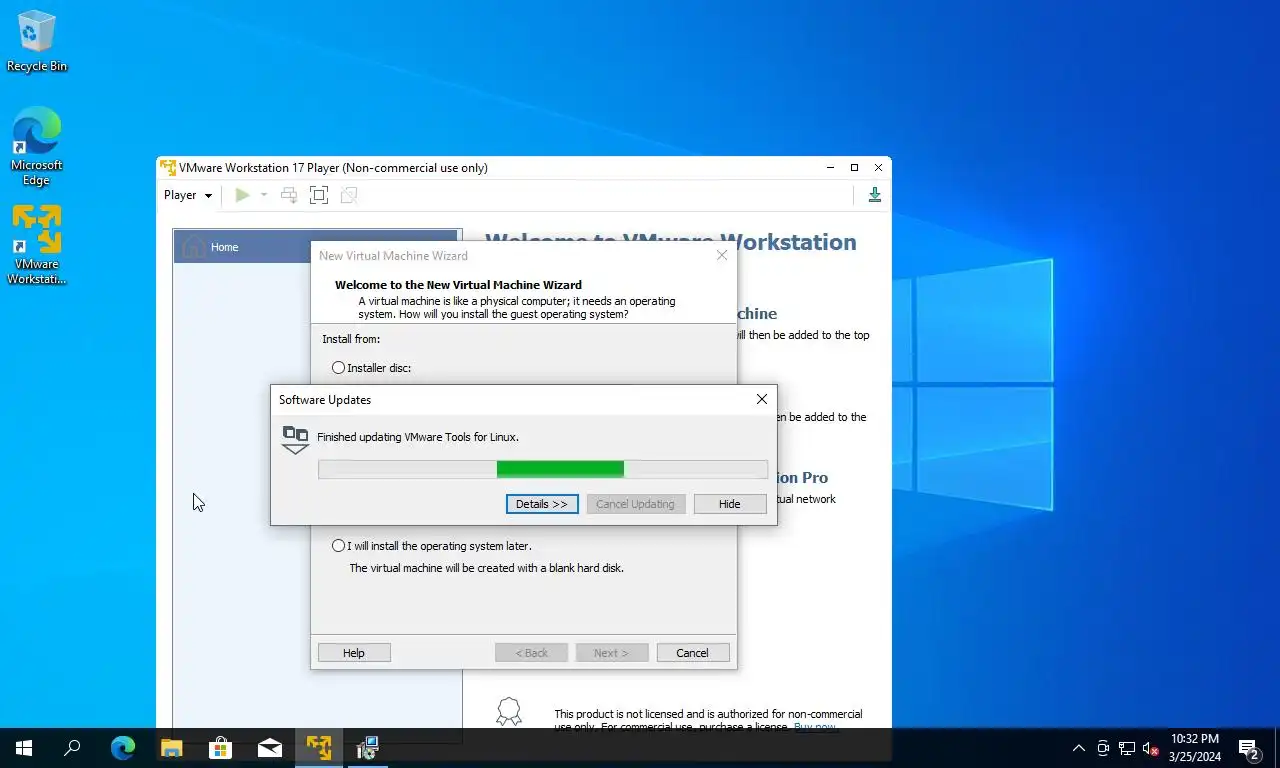Screen dimensions: 1280x768
Task: Click the network tray icon
Action: click(x=1127, y=748)
